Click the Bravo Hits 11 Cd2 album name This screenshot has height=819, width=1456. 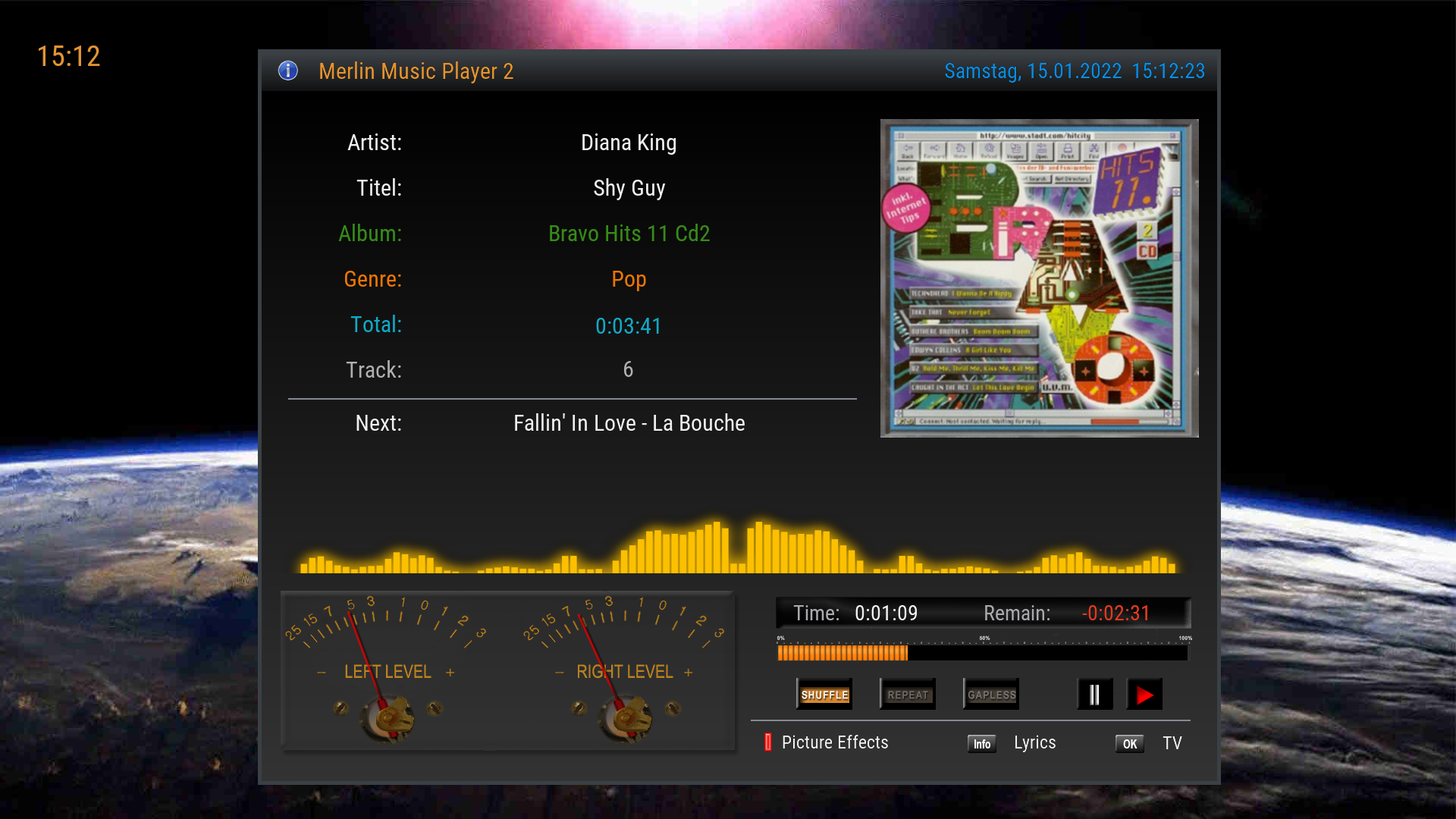point(629,234)
